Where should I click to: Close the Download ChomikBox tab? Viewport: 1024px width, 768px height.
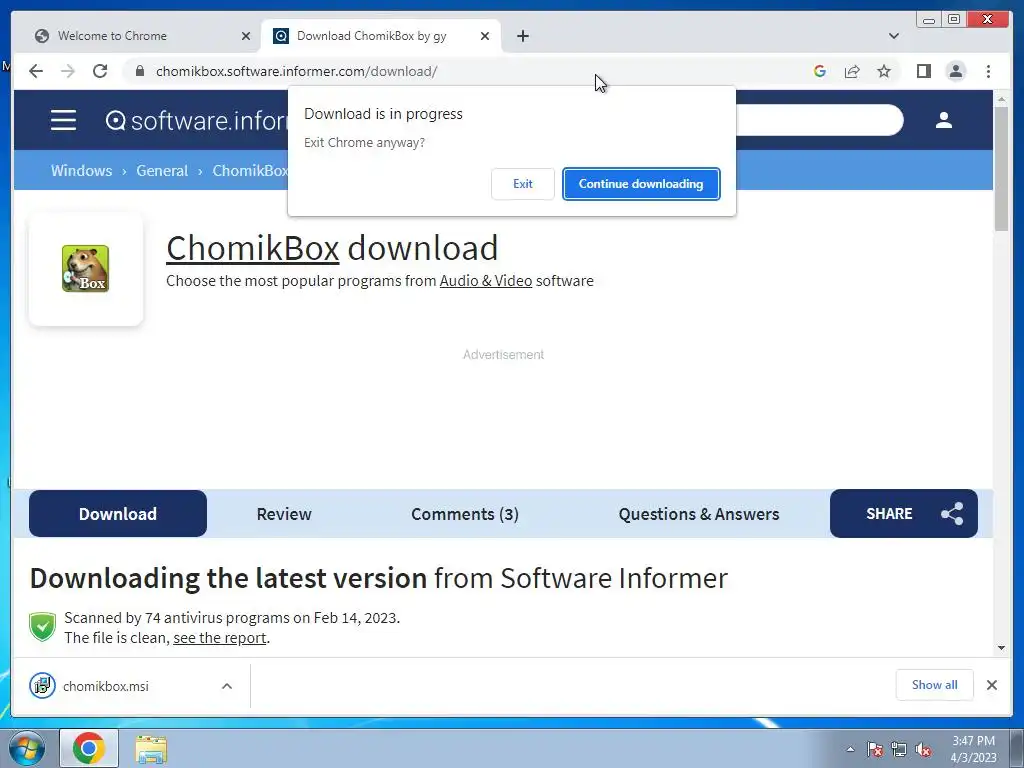pyautogui.click(x=485, y=36)
